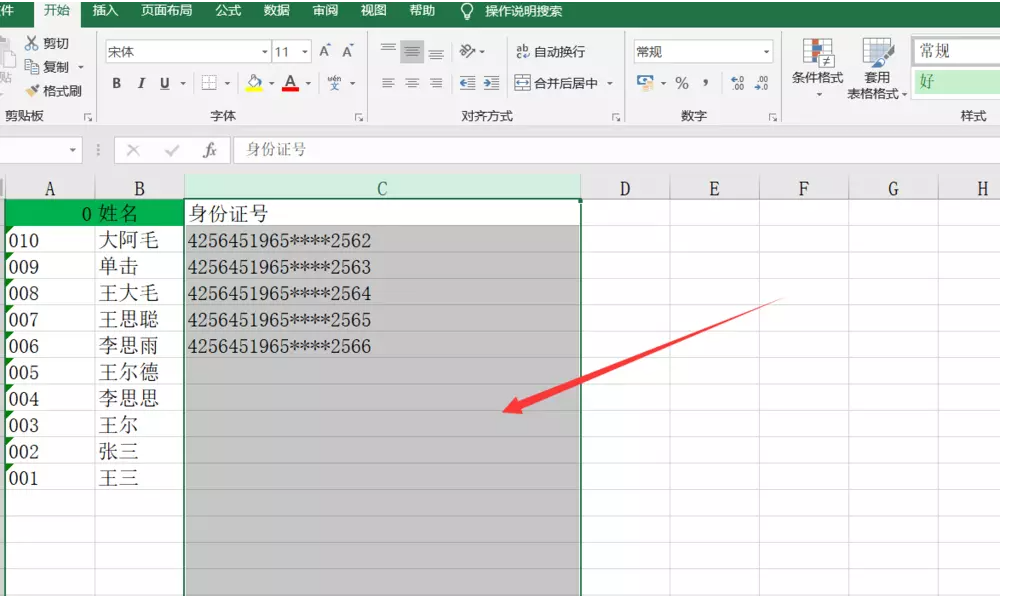Toggle bold formatting
The height and width of the screenshot is (596, 1012).
coord(115,84)
